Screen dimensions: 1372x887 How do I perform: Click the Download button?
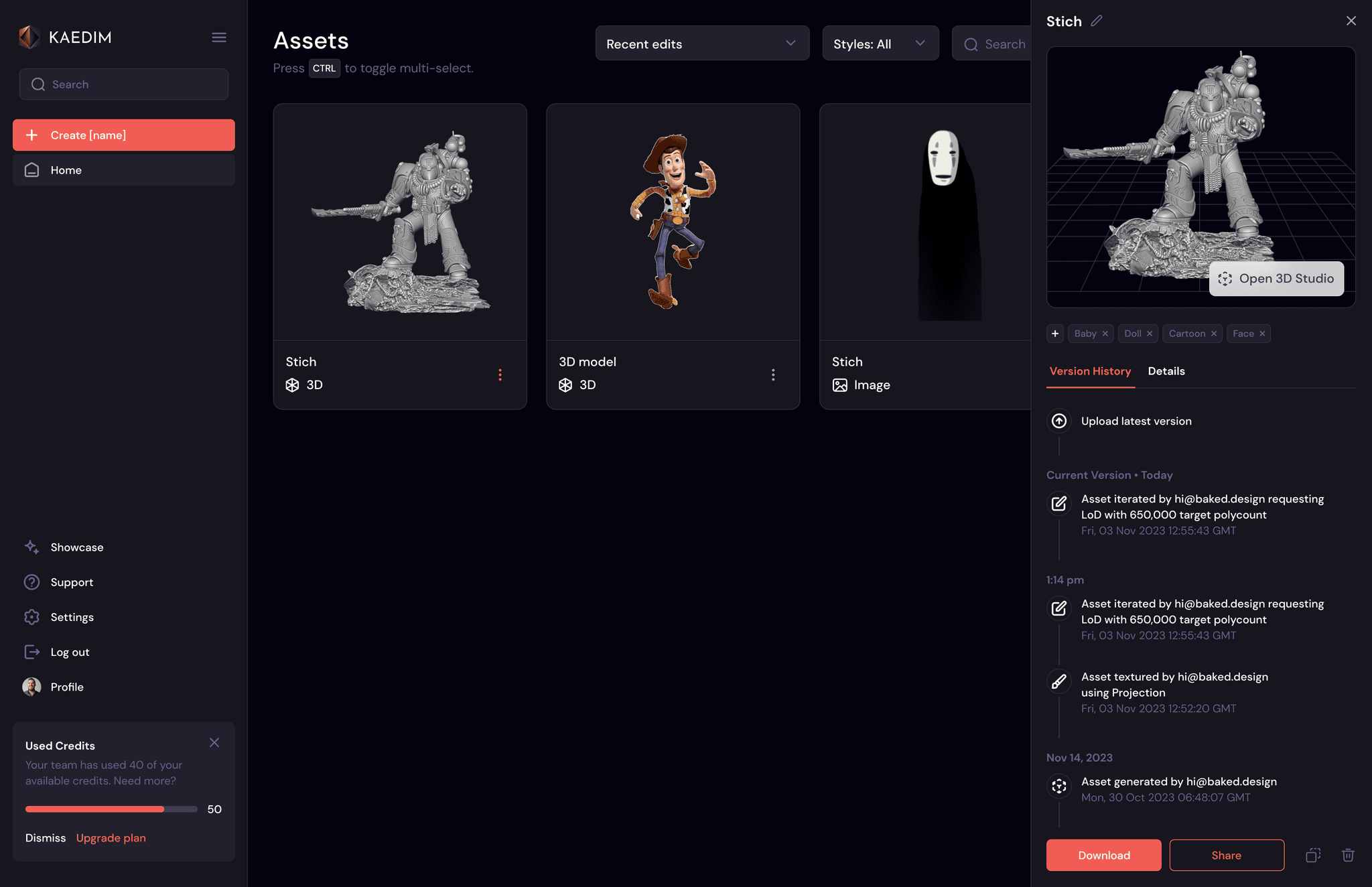pos(1103,855)
